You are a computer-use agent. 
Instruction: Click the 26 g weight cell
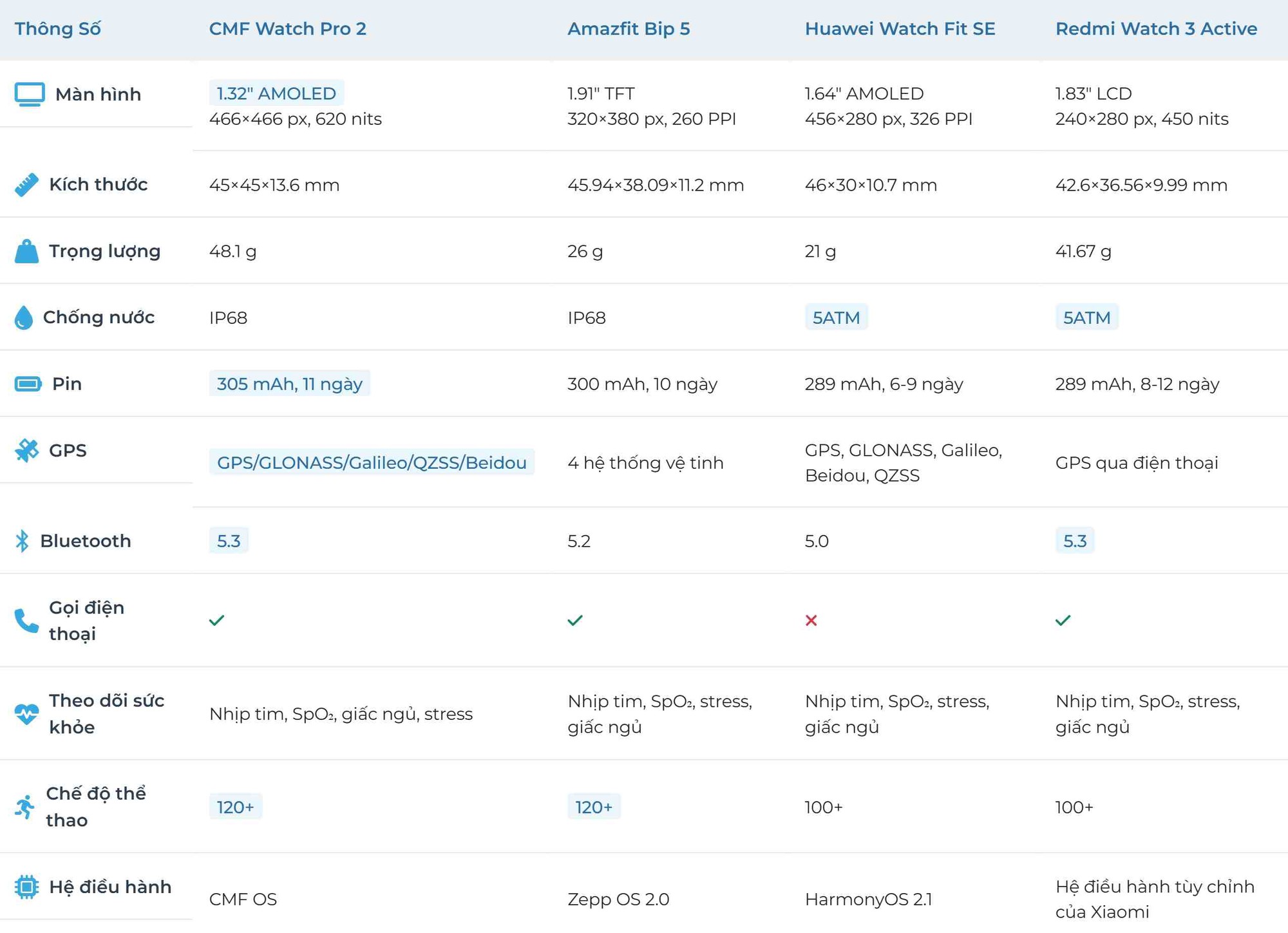point(585,252)
